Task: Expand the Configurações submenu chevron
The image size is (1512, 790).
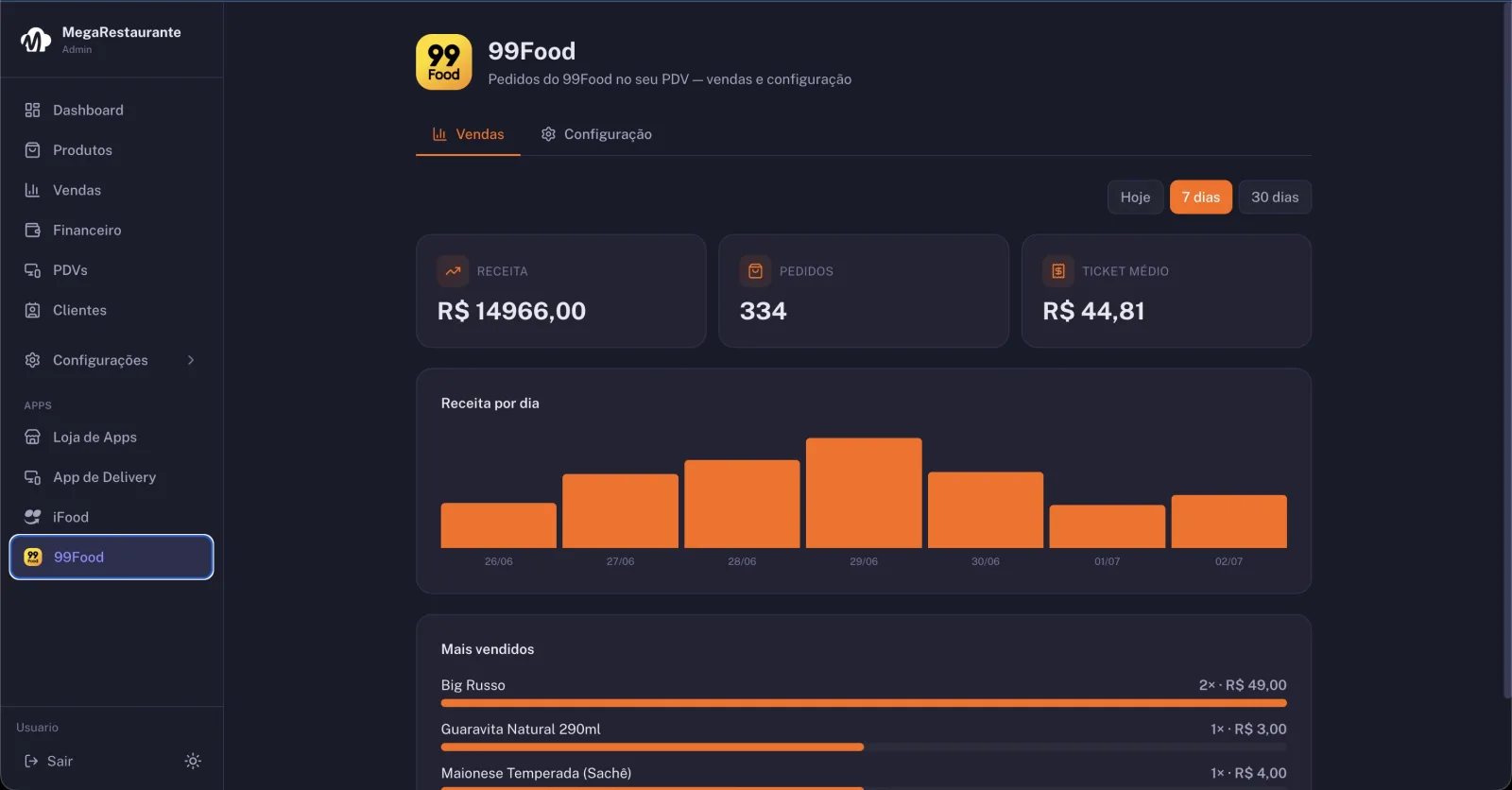Action: click(191, 360)
